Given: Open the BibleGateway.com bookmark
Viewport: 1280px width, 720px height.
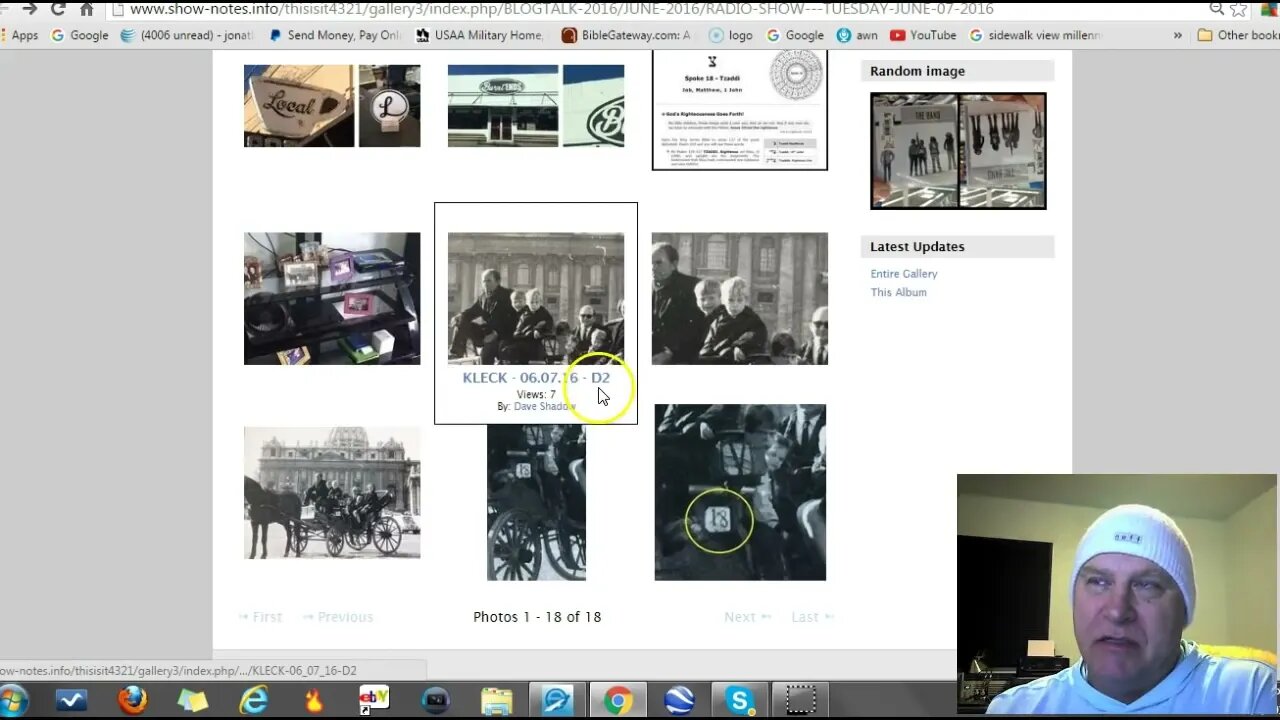Looking at the screenshot, I should (x=625, y=35).
